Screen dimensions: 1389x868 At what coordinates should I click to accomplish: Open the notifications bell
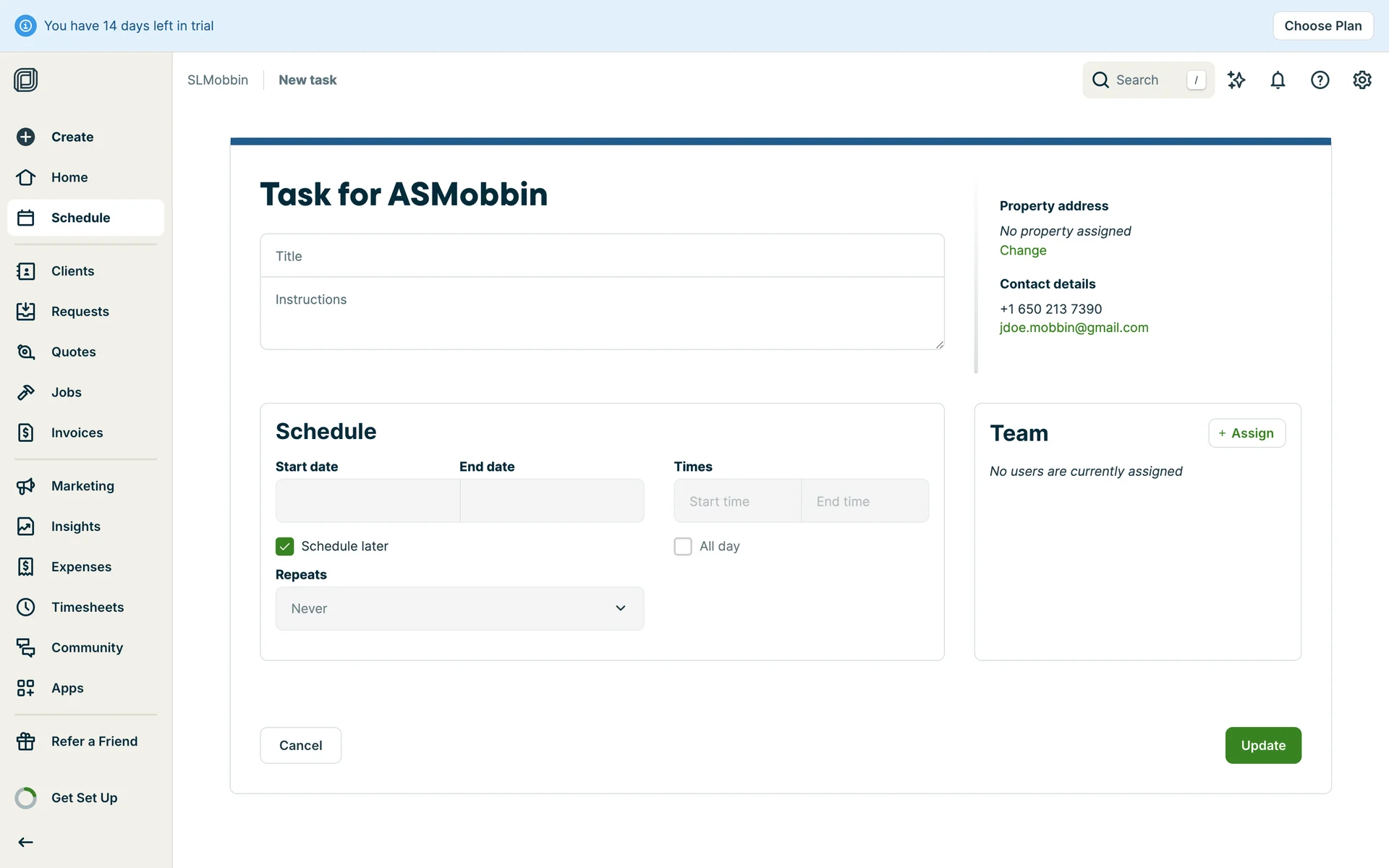1278,80
